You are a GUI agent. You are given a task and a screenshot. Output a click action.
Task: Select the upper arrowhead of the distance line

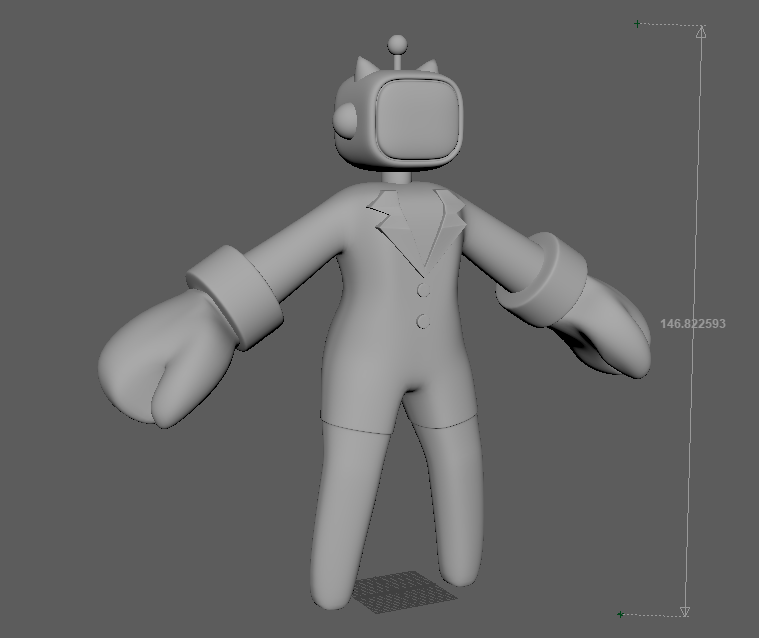(701, 32)
